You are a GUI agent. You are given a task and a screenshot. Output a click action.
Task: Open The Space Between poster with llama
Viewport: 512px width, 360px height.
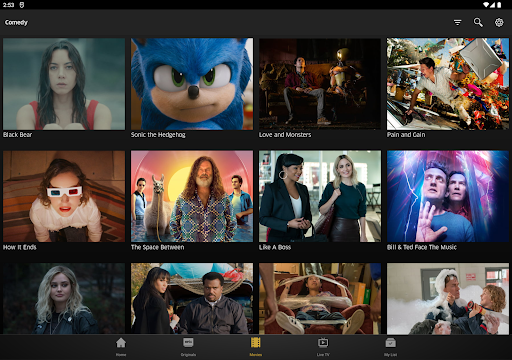[x=192, y=196]
